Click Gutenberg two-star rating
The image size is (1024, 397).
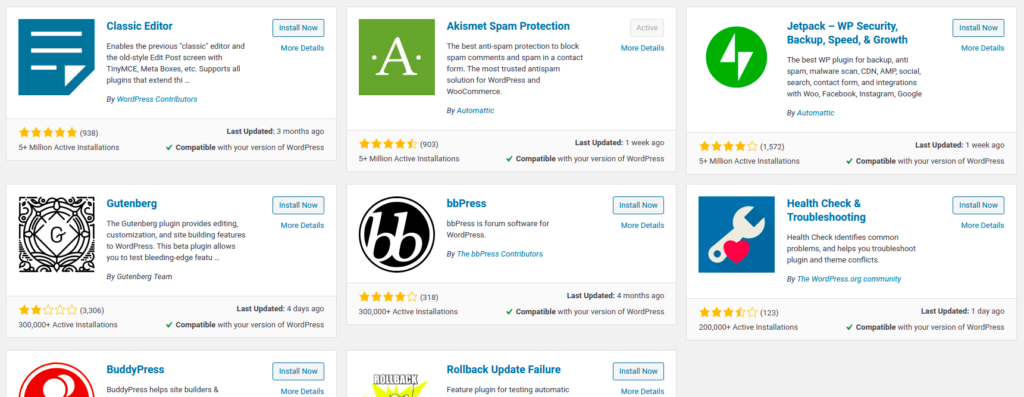click(x=48, y=310)
